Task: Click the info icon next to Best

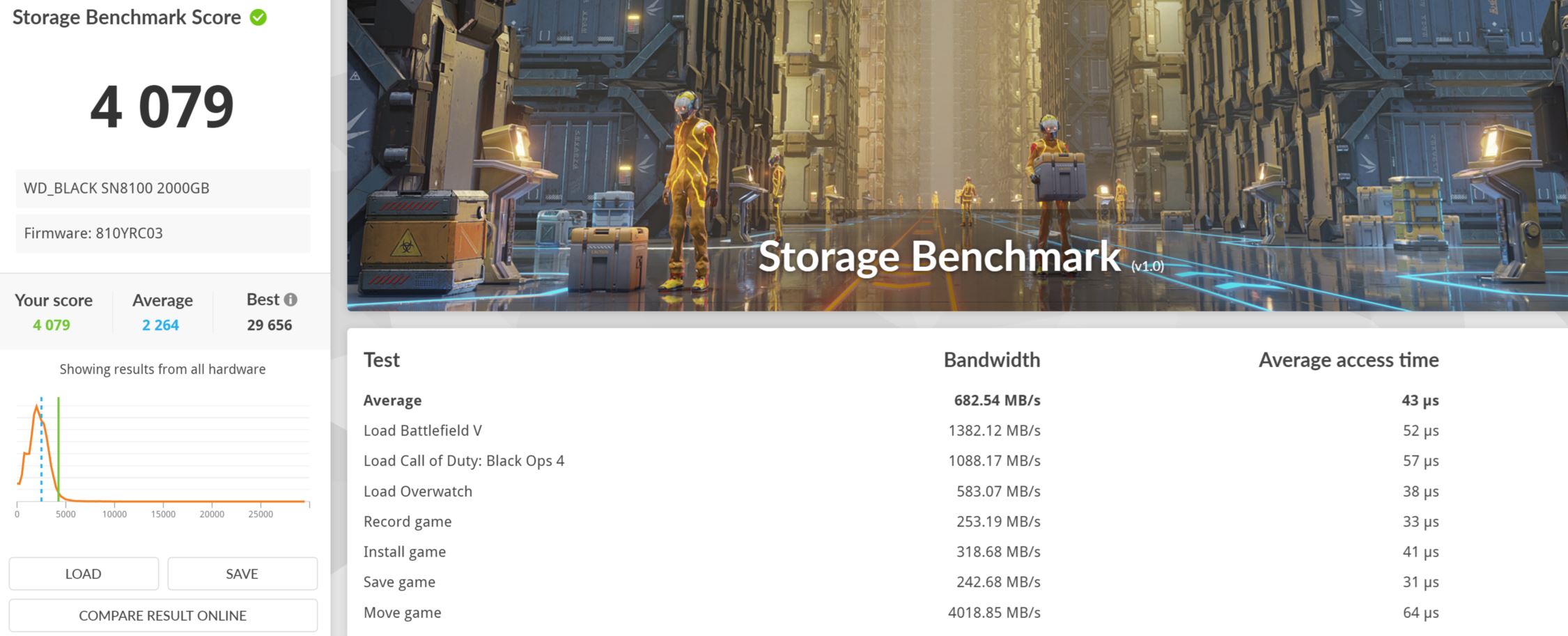Action: (290, 300)
